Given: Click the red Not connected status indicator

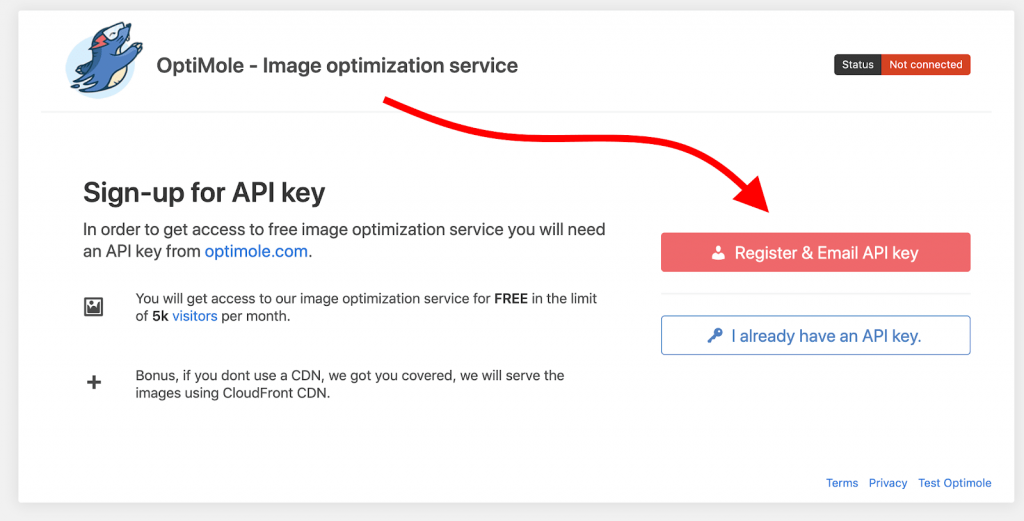Looking at the screenshot, I should [925, 65].
